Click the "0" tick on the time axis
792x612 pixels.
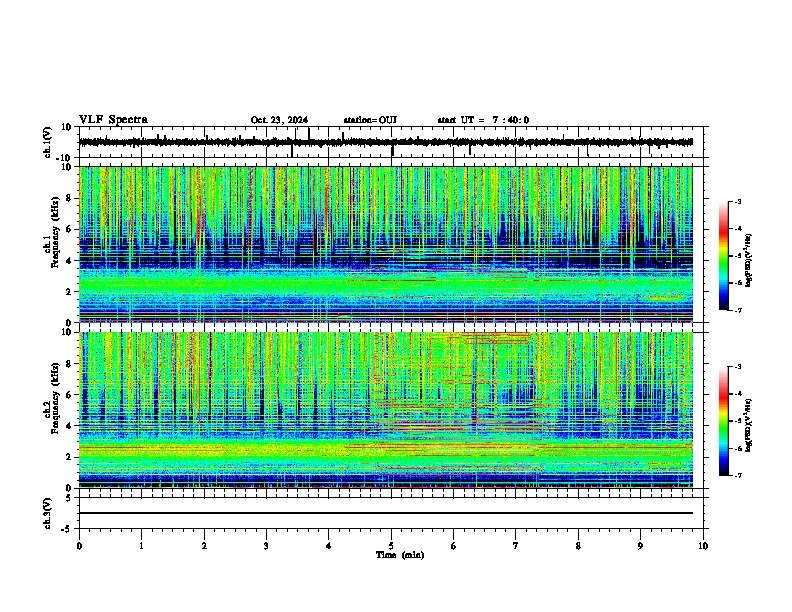pos(79,546)
